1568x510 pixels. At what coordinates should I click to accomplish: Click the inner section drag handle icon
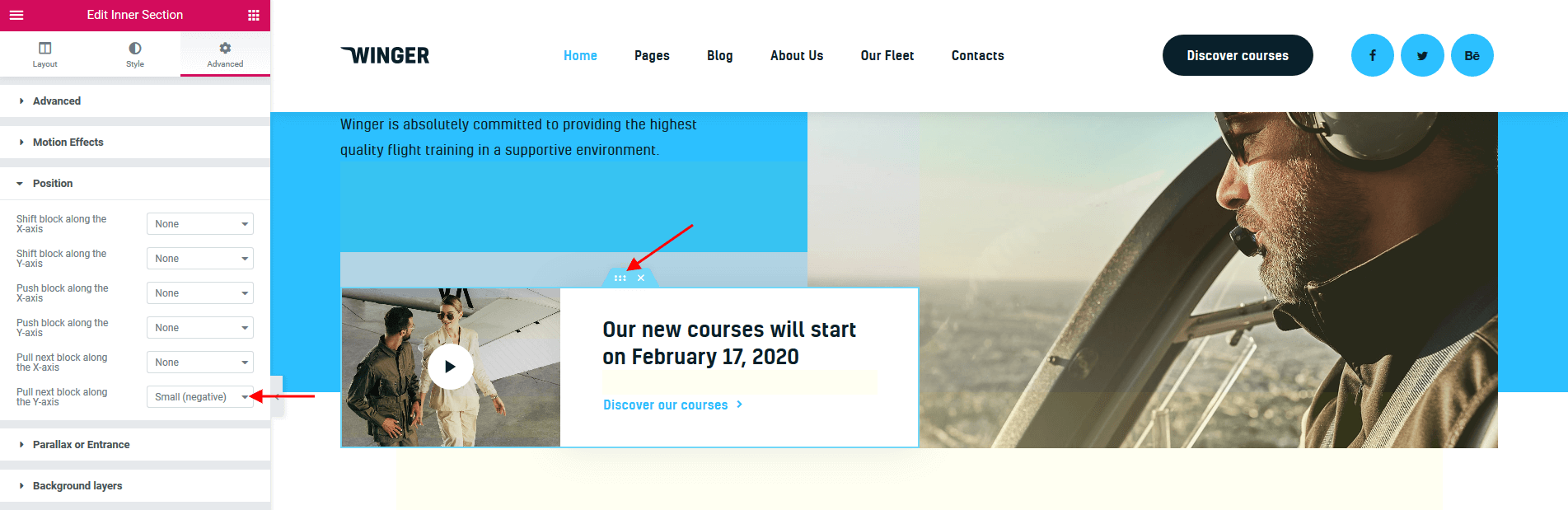point(620,278)
